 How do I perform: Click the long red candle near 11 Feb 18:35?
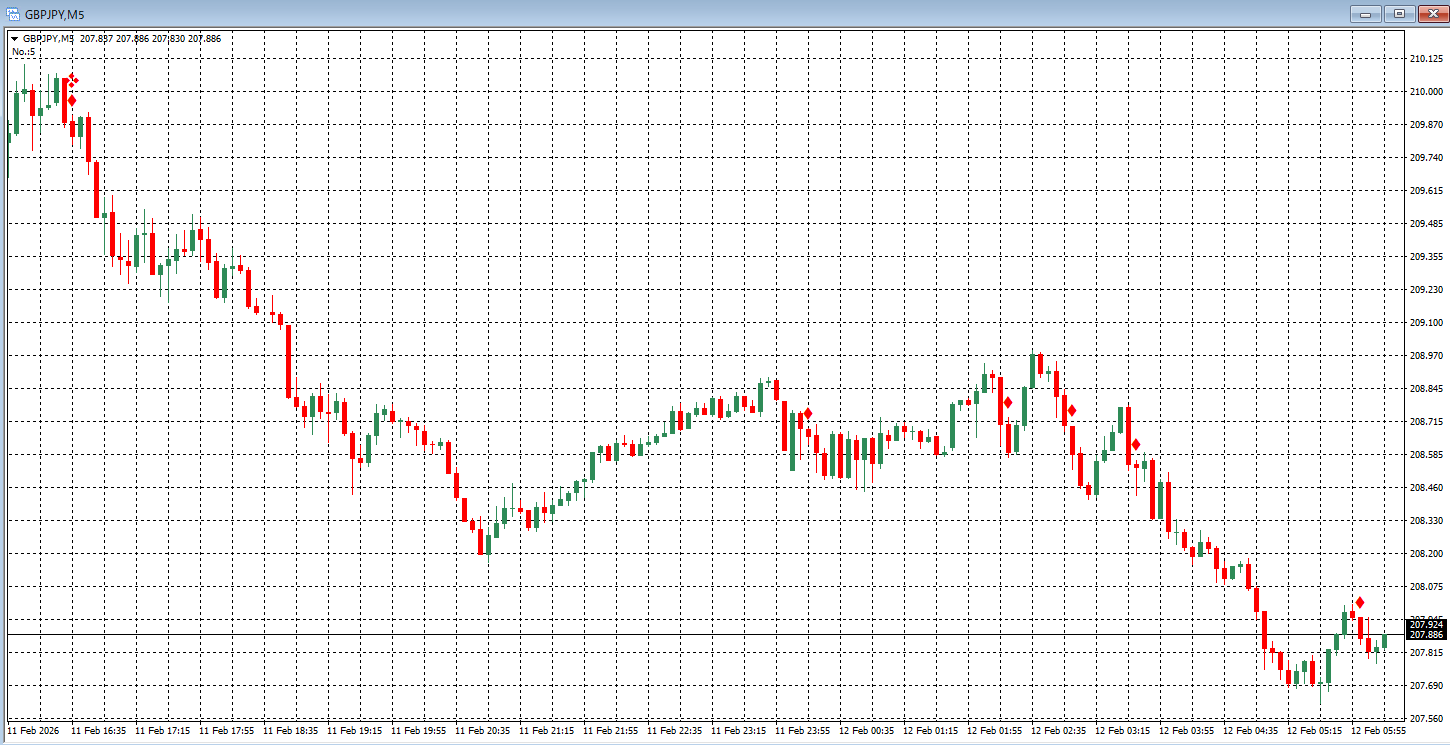(288, 360)
